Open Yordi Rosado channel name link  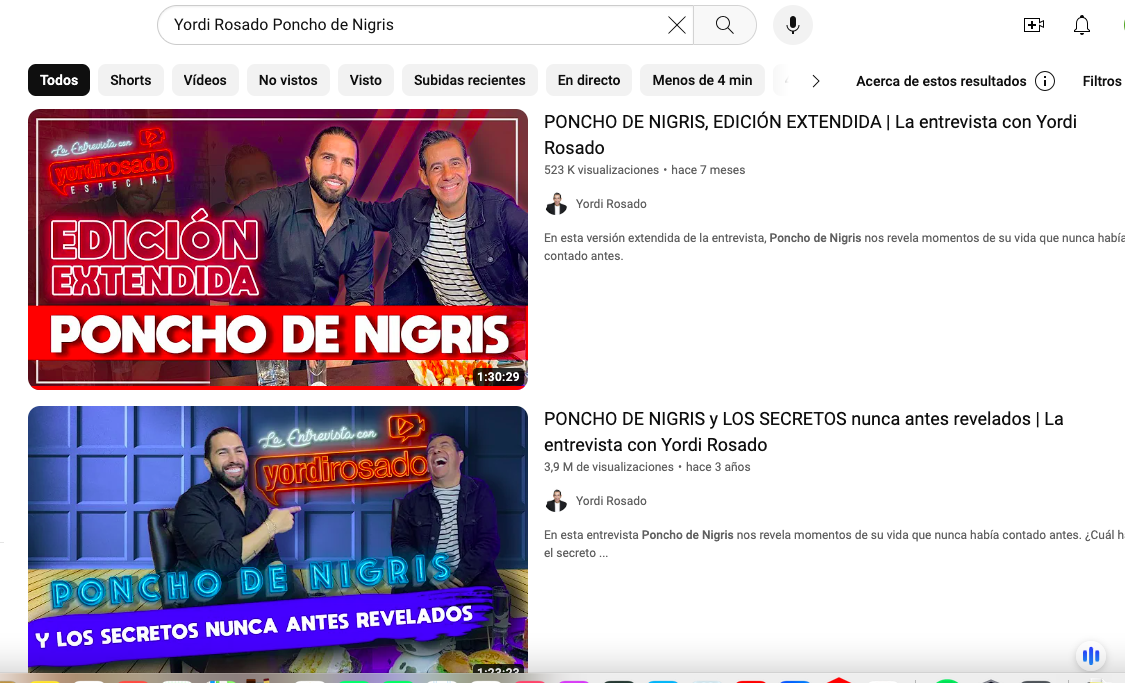tap(611, 204)
